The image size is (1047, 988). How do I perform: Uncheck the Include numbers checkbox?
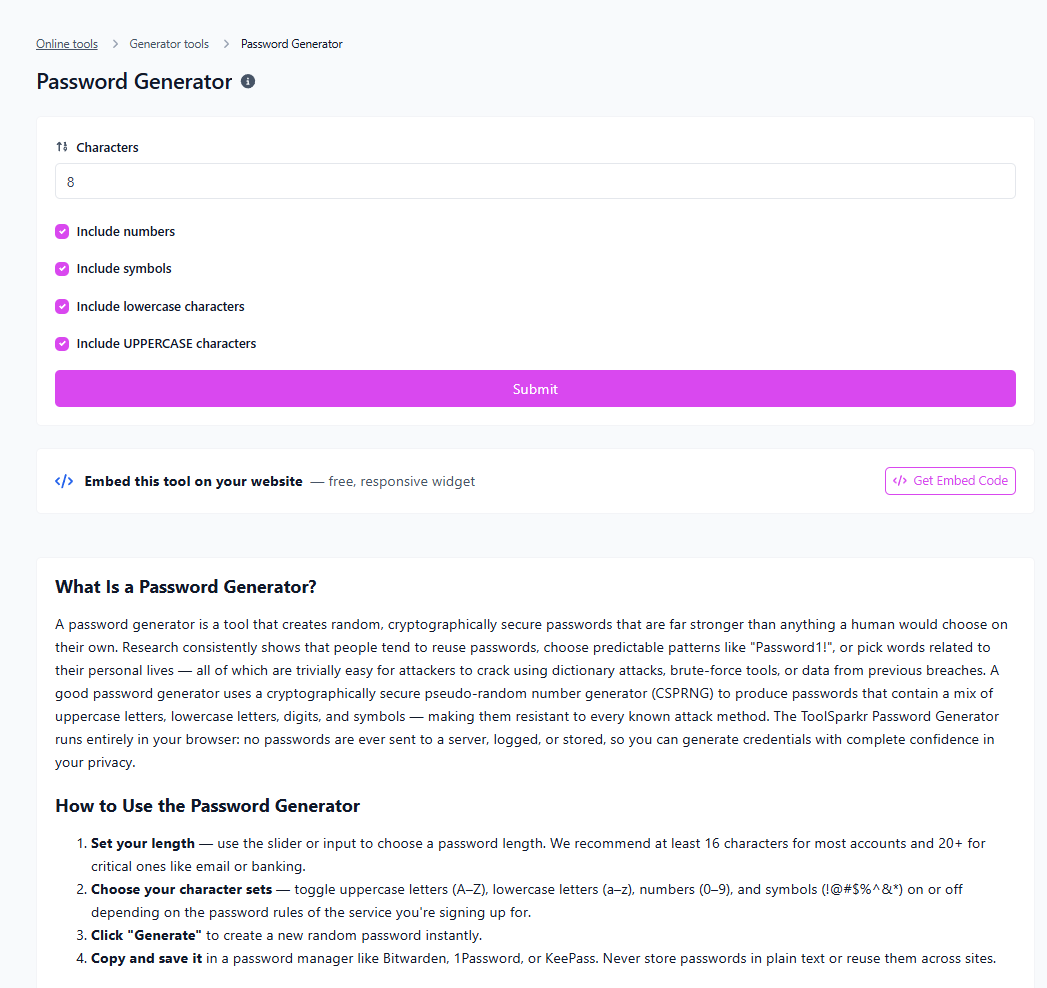pyautogui.click(x=62, y=232)
